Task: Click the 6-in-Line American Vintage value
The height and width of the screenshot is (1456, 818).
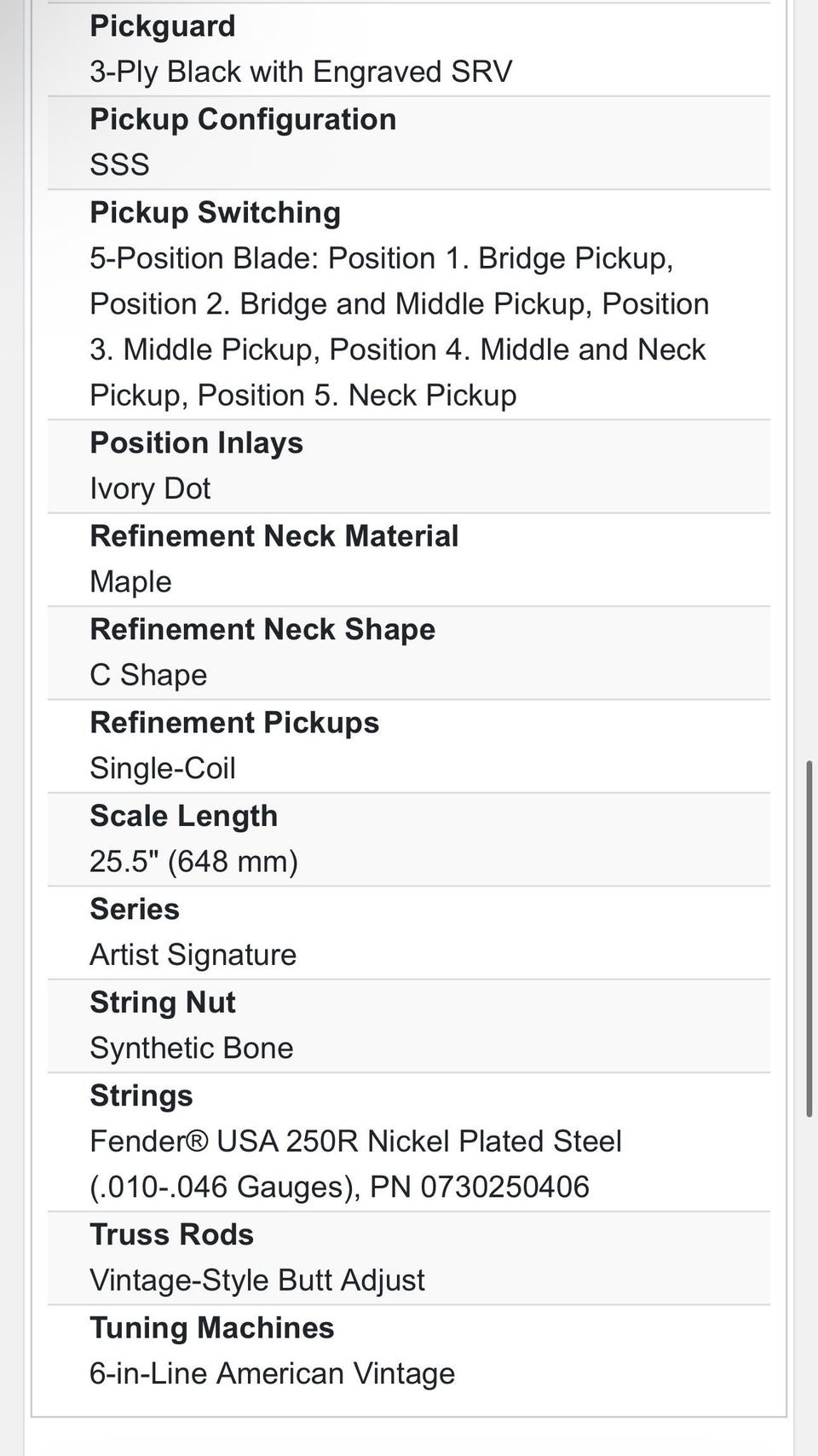Action: click(x=272, y=1373)
